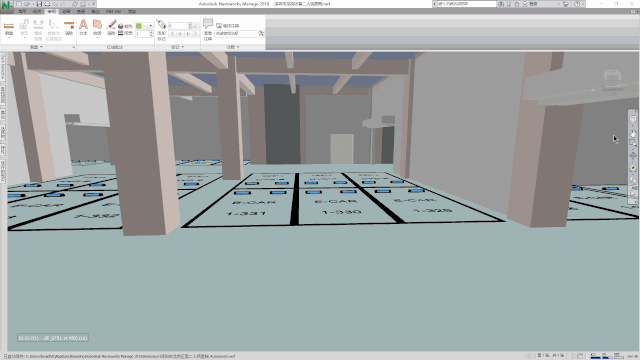Switch to the Output ribbon tab

(x=96, y=11)
